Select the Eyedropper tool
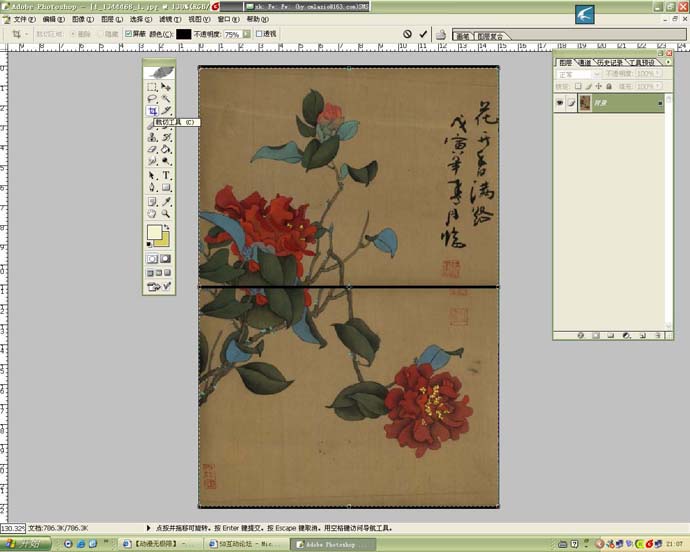The width and height of the screenshot is (690, 552). (166, 202)
